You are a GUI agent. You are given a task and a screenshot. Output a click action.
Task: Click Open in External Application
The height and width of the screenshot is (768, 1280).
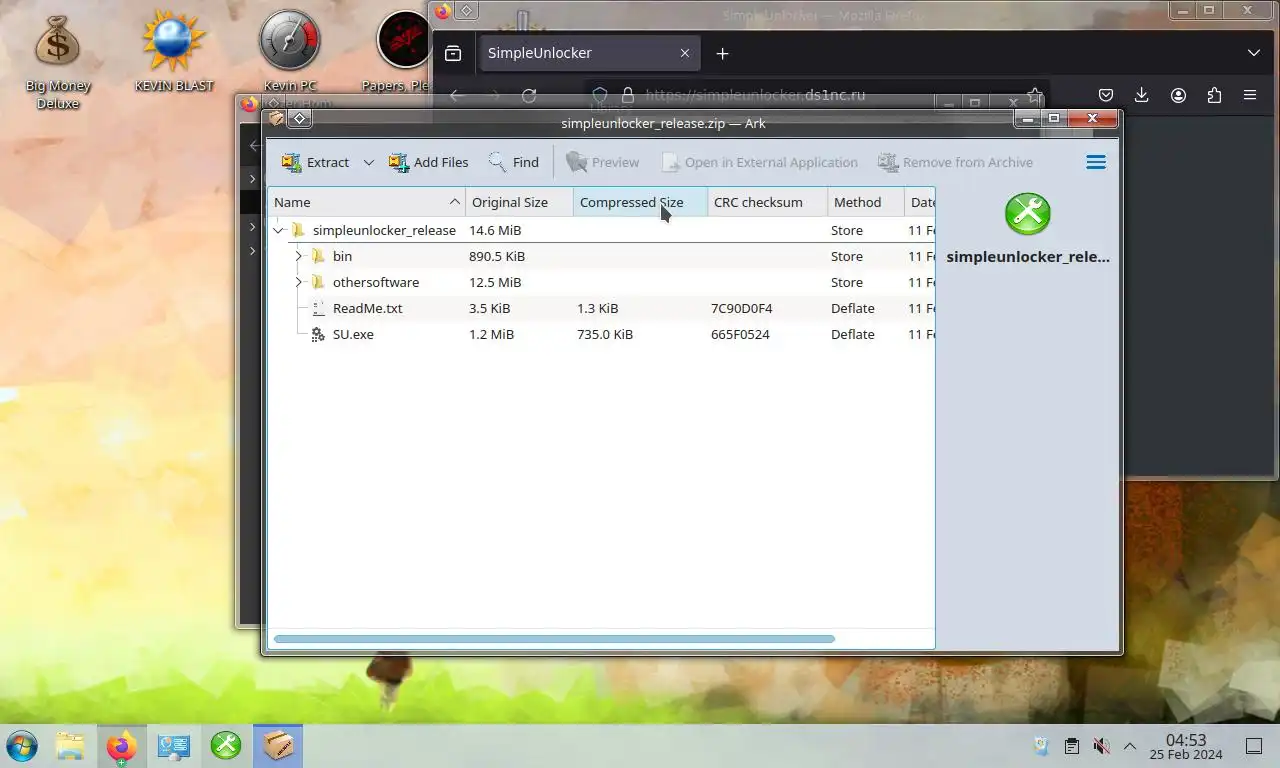click(758, 162)
